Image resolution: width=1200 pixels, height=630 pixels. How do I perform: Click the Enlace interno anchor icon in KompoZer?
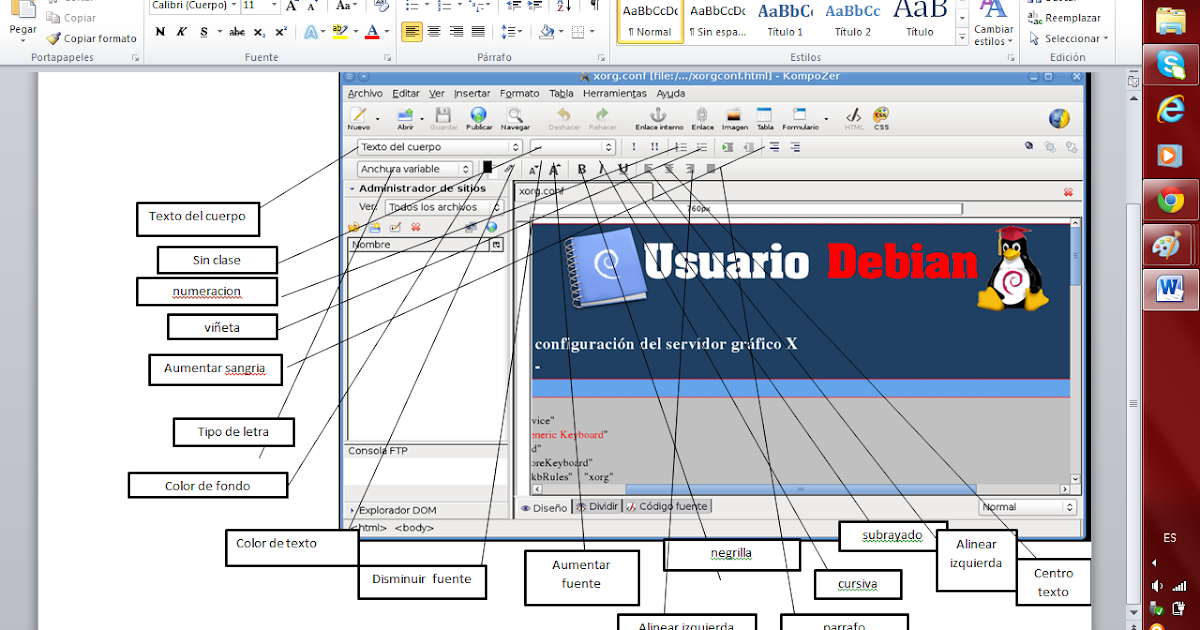pos(658,119)
